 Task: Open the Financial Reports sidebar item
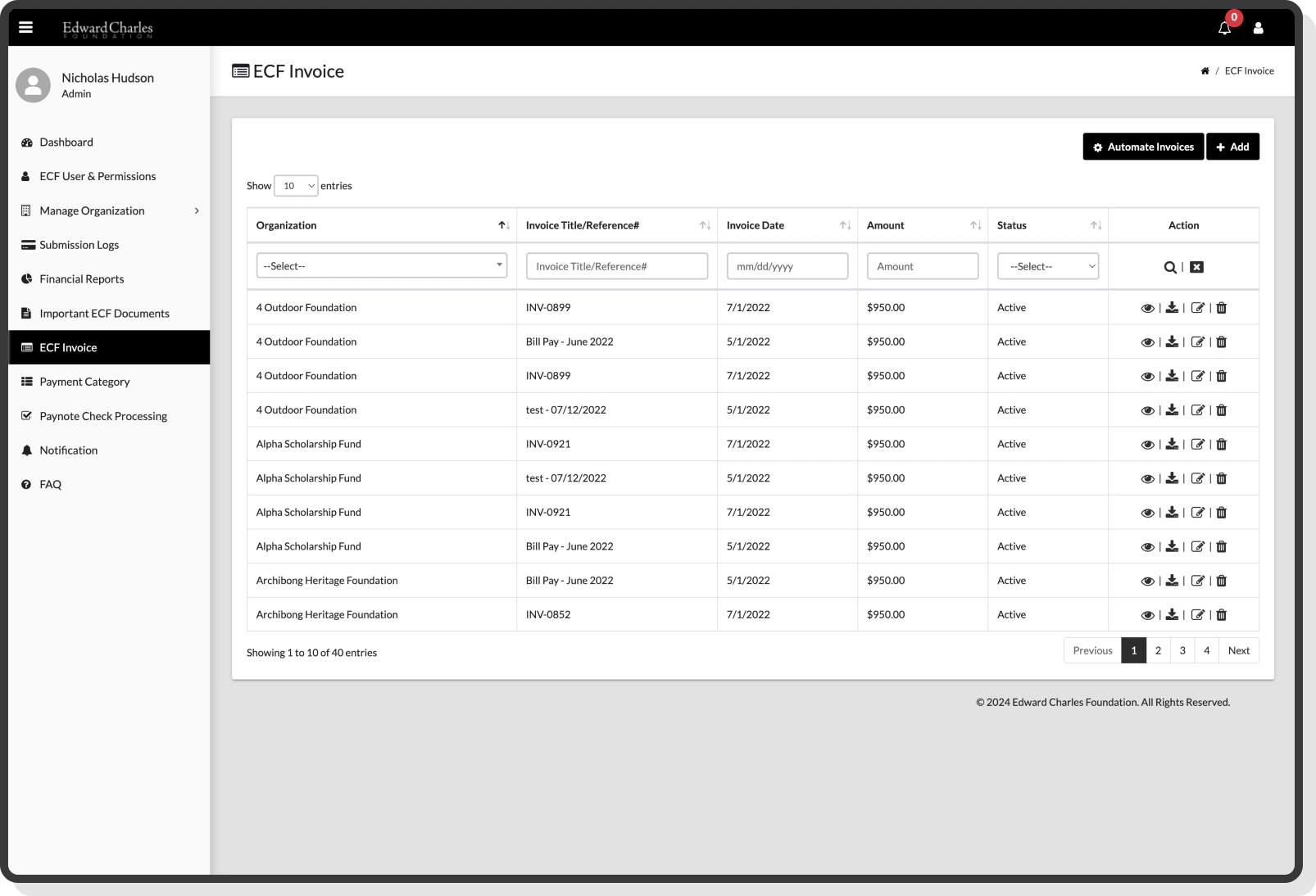click(x=81, y=278)
